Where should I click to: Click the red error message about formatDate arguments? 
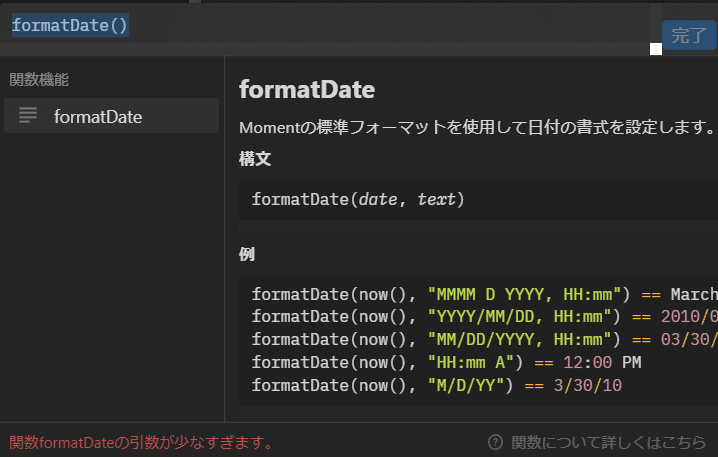[x=141, y=442]
